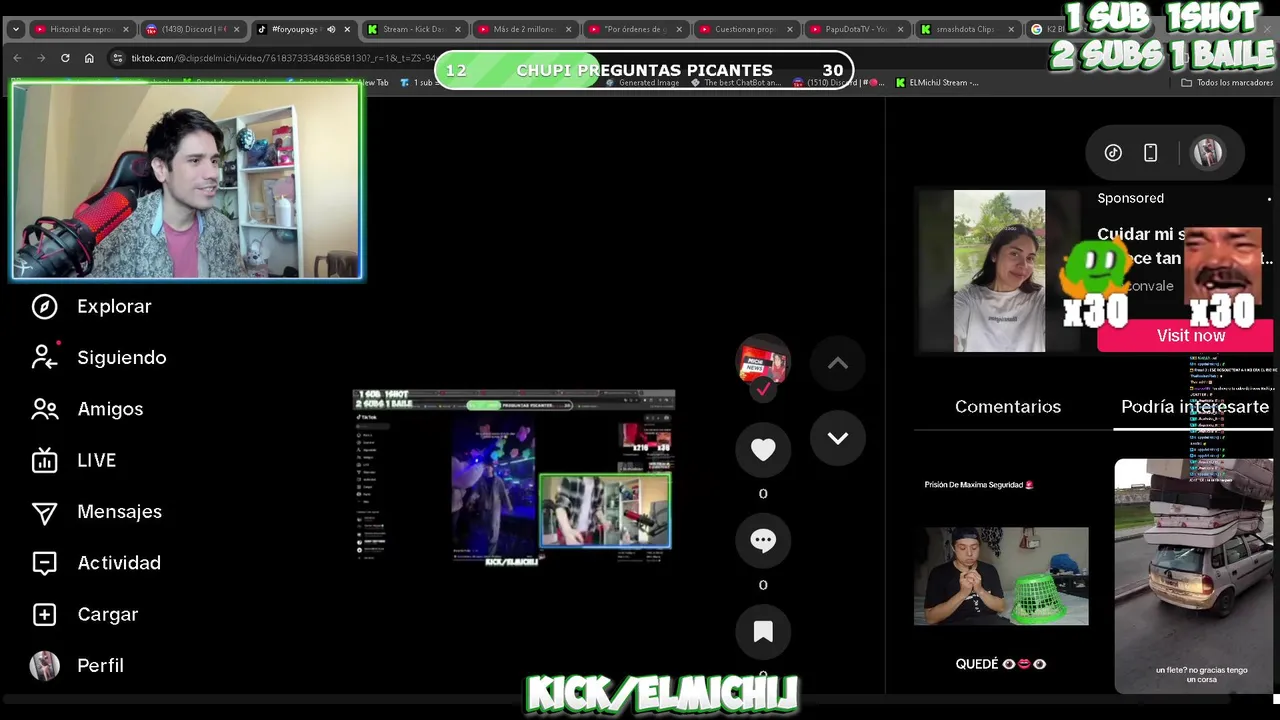Image resolution: width=1280 pixels, height=720 pixels.
Task: Open Prisión De Maxima Seguridad video
Action: click(1001, 576)
